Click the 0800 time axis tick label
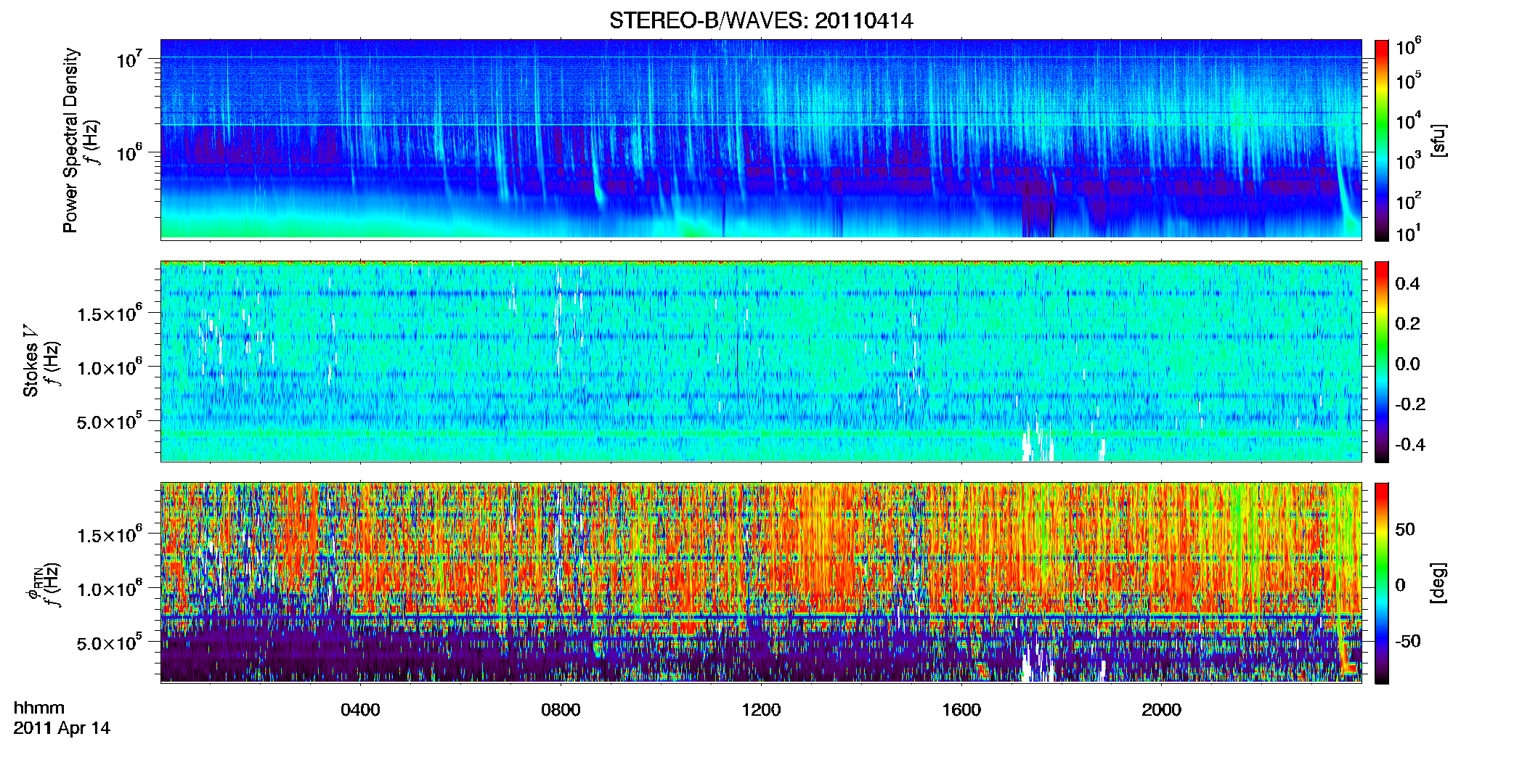 (x=561, y=710)
